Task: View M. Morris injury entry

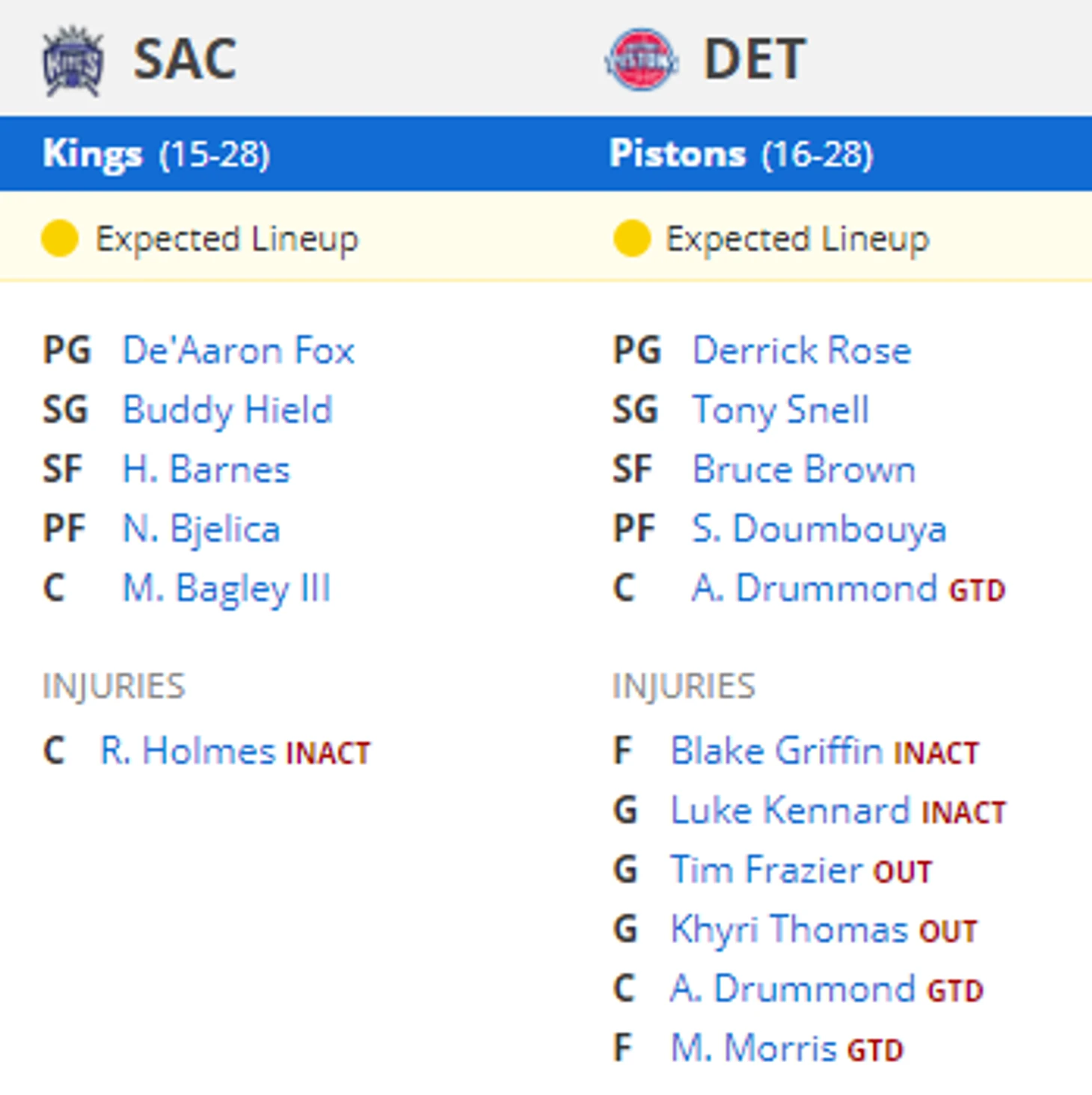Action: [x=754, y=1047]
